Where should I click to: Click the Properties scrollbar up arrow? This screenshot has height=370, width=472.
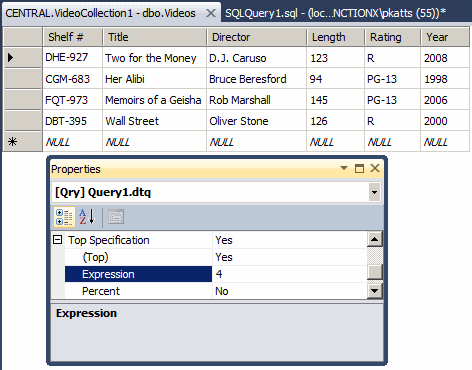point(374,239)
